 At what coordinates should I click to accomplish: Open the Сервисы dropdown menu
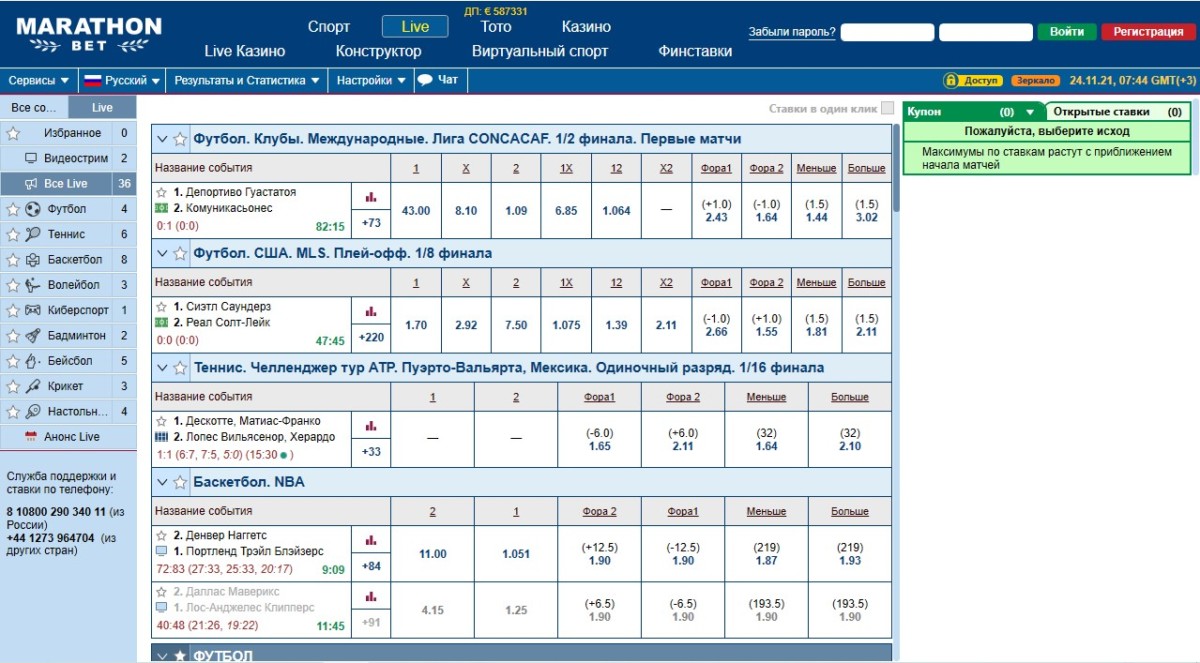click(39, 80)
